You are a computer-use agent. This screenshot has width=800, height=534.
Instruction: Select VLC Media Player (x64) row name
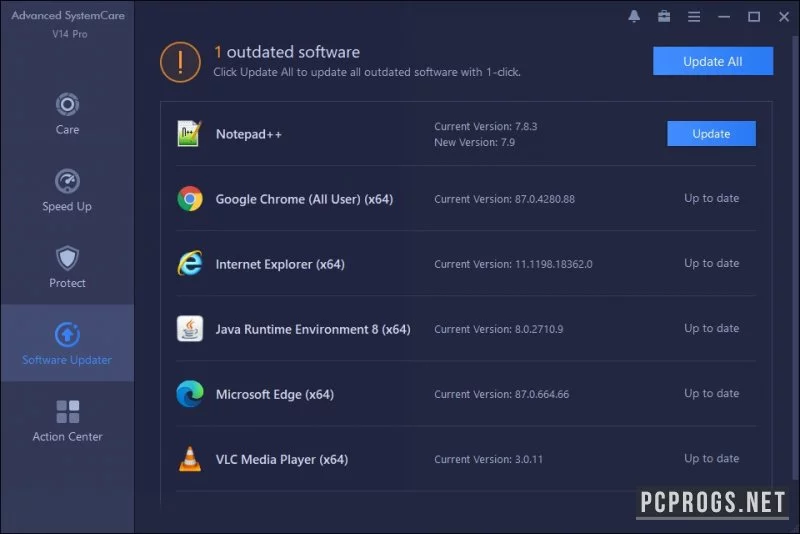tap(282, 460)
